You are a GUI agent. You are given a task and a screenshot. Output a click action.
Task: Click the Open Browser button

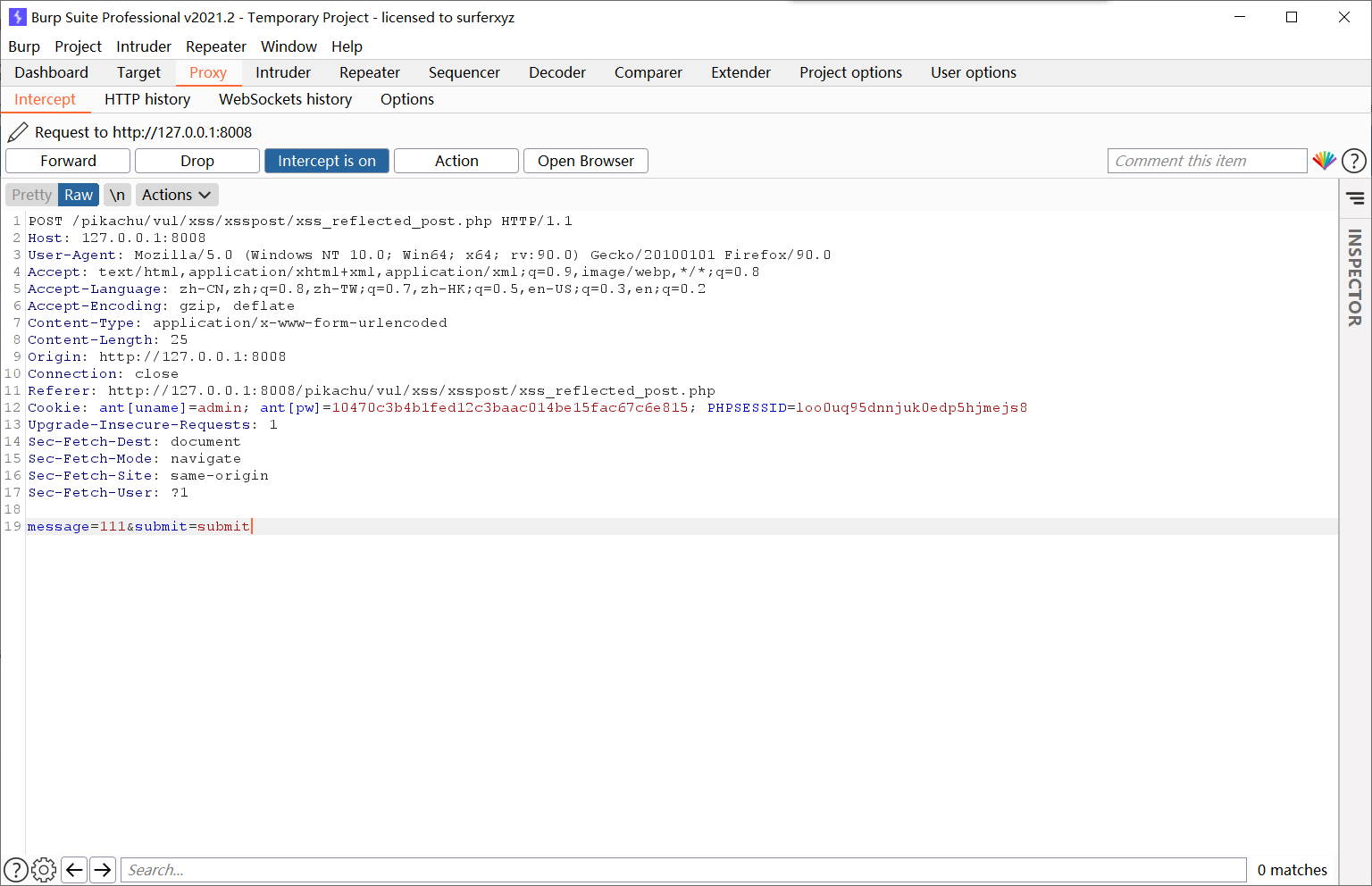click(x=585, y=161)
